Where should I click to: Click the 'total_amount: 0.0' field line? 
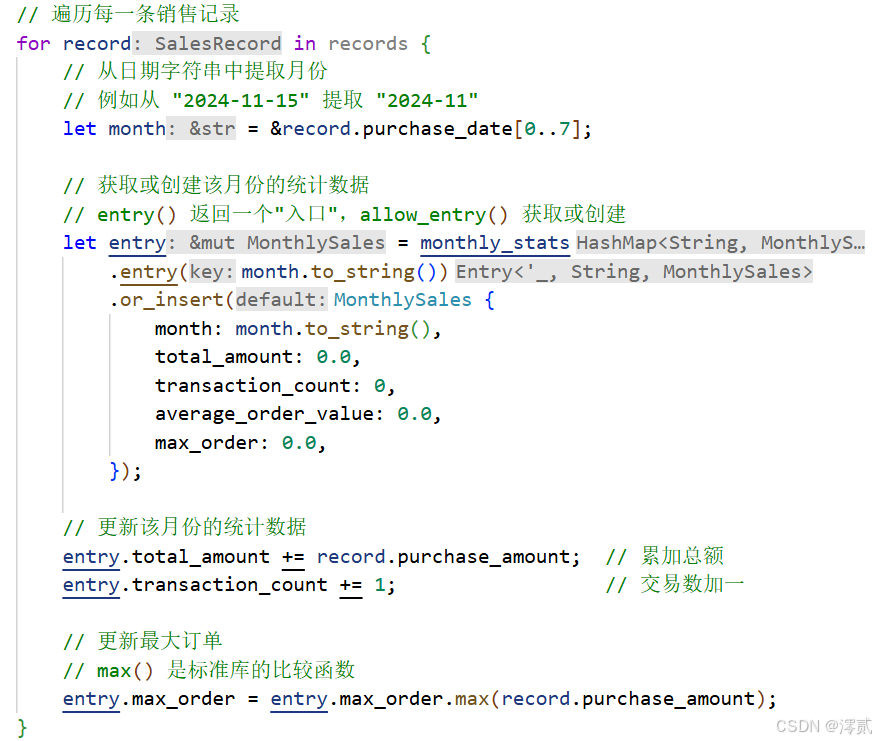(258, 357)
